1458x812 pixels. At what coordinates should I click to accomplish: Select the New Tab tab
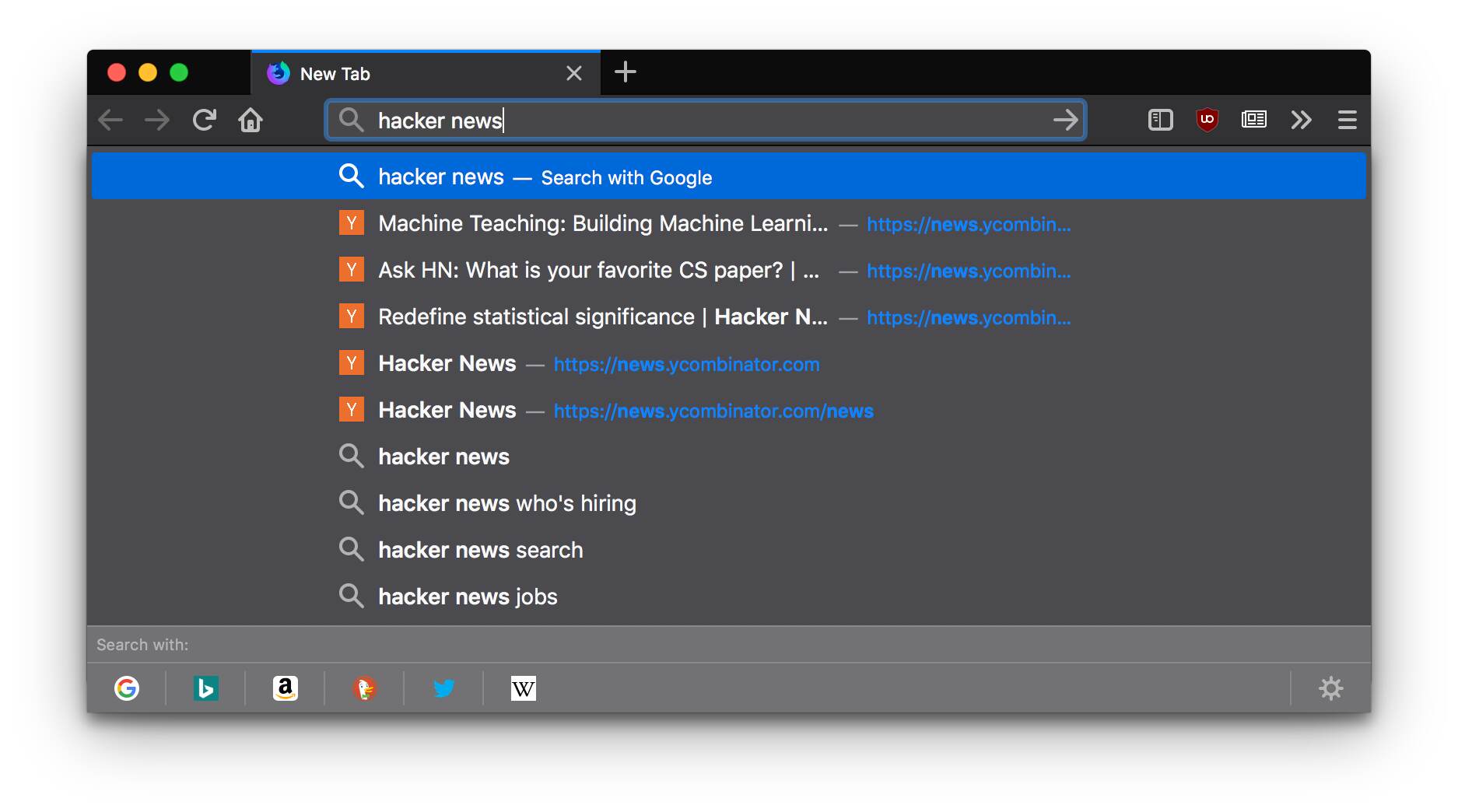(412, 74)
